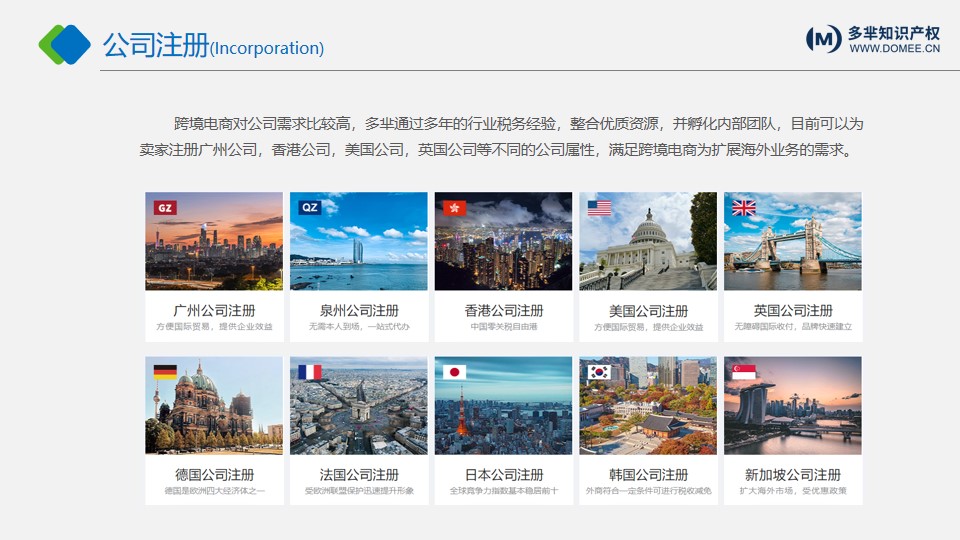Open the Hong Kong night view thumbnail
Image resolution: width=960 pixels, height=540 pixels.
tap(503, 241)
